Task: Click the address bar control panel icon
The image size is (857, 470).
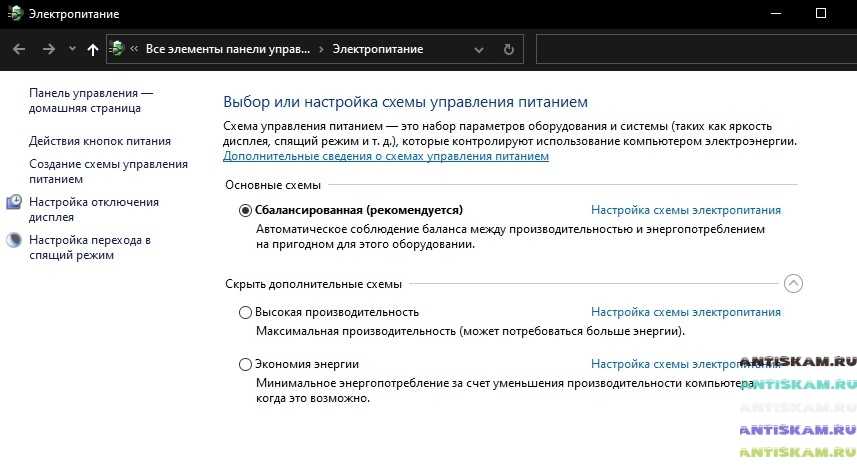Action: point(118,49)
